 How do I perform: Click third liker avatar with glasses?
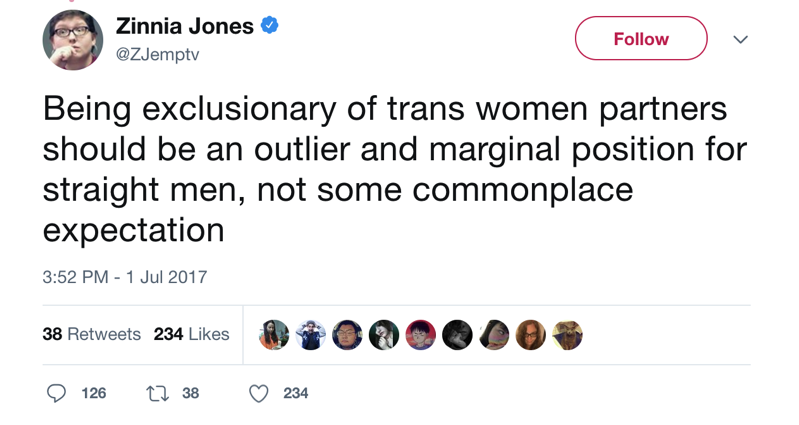point(348,335)
